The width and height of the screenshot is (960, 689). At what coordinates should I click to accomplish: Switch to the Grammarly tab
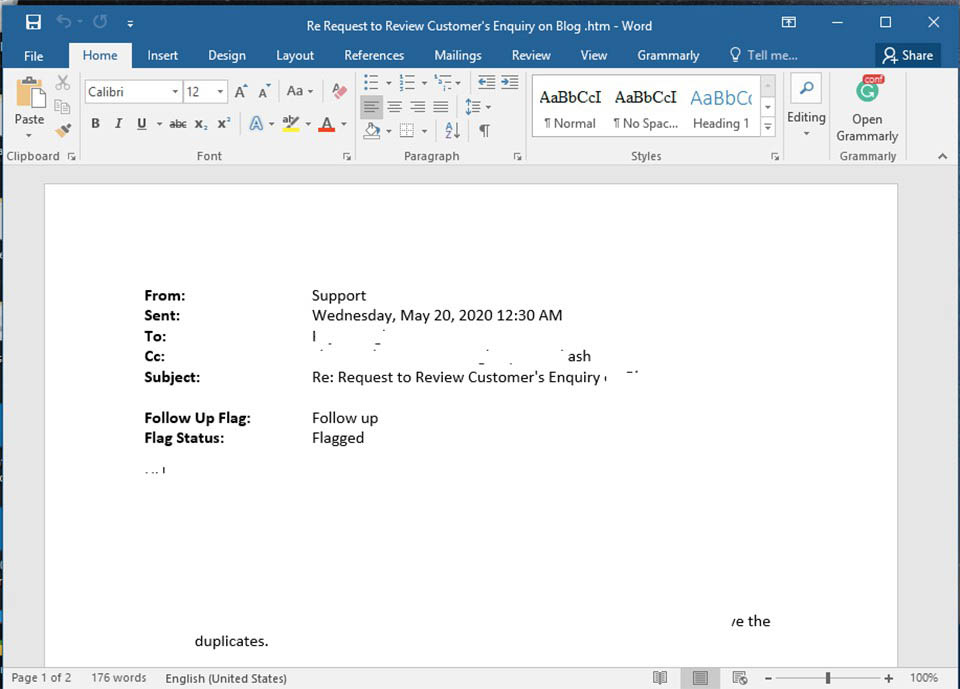point(668,56)
